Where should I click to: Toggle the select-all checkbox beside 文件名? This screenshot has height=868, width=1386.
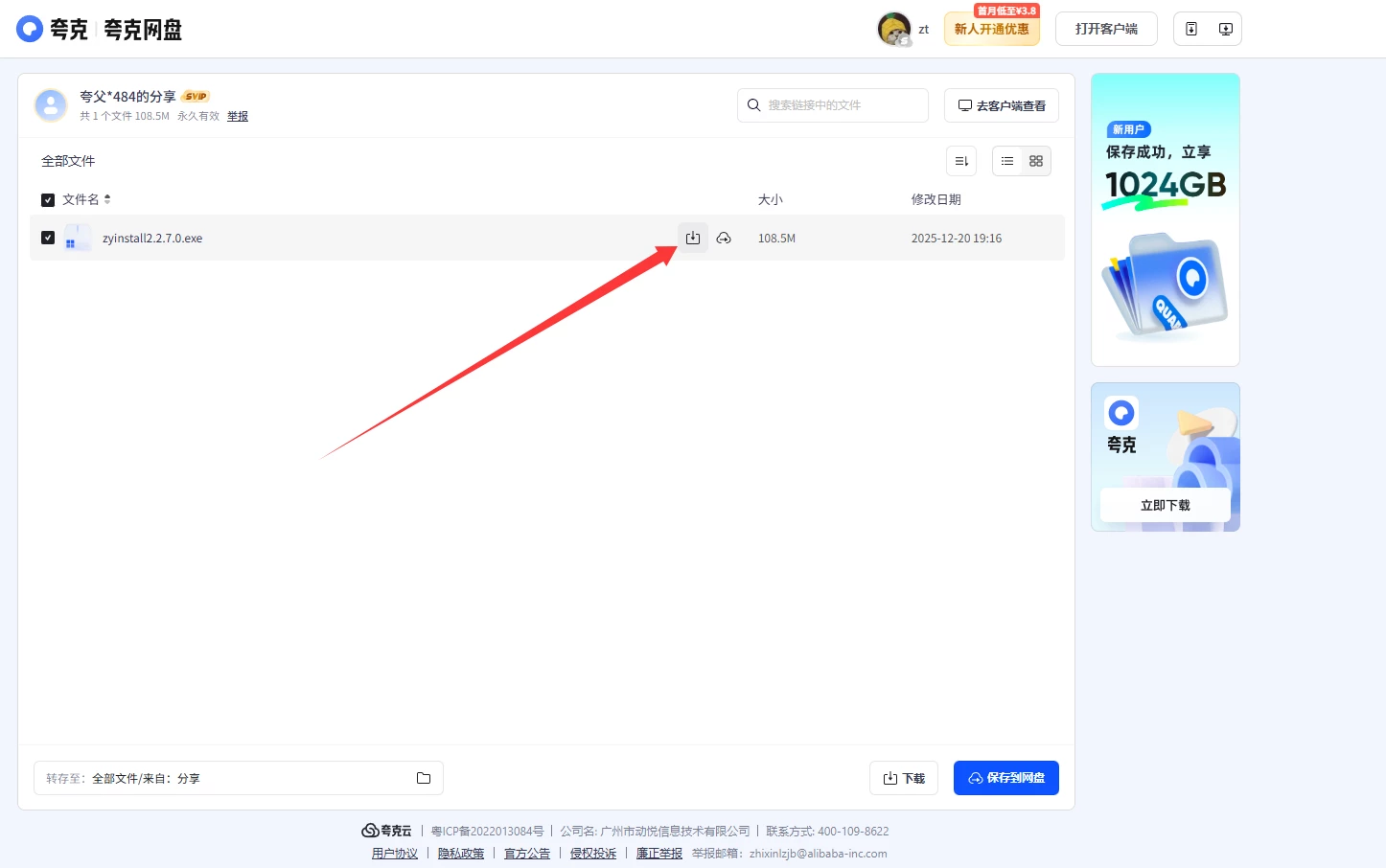coord(48,200)
